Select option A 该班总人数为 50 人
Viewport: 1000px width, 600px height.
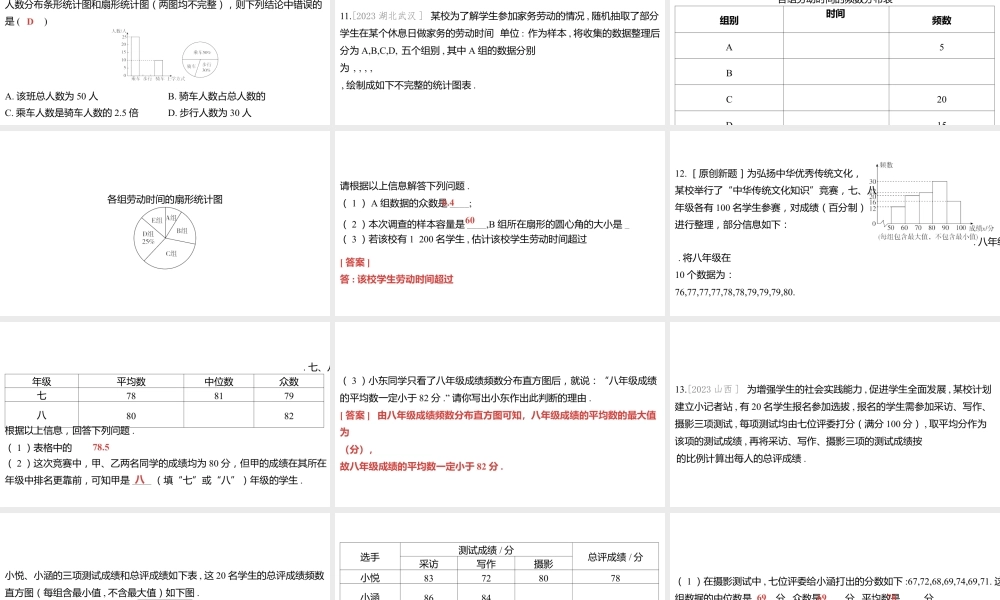pyautogui.click(x=51, y=95)
